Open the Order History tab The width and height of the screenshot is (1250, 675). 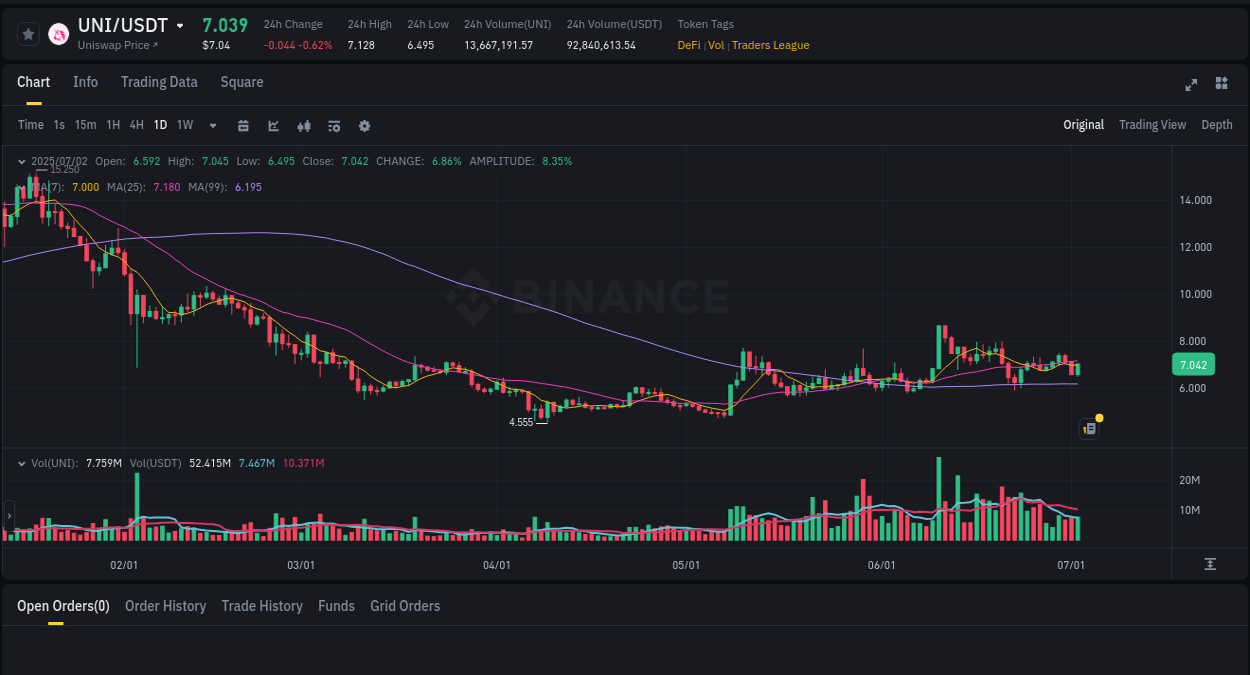[165, 606]
